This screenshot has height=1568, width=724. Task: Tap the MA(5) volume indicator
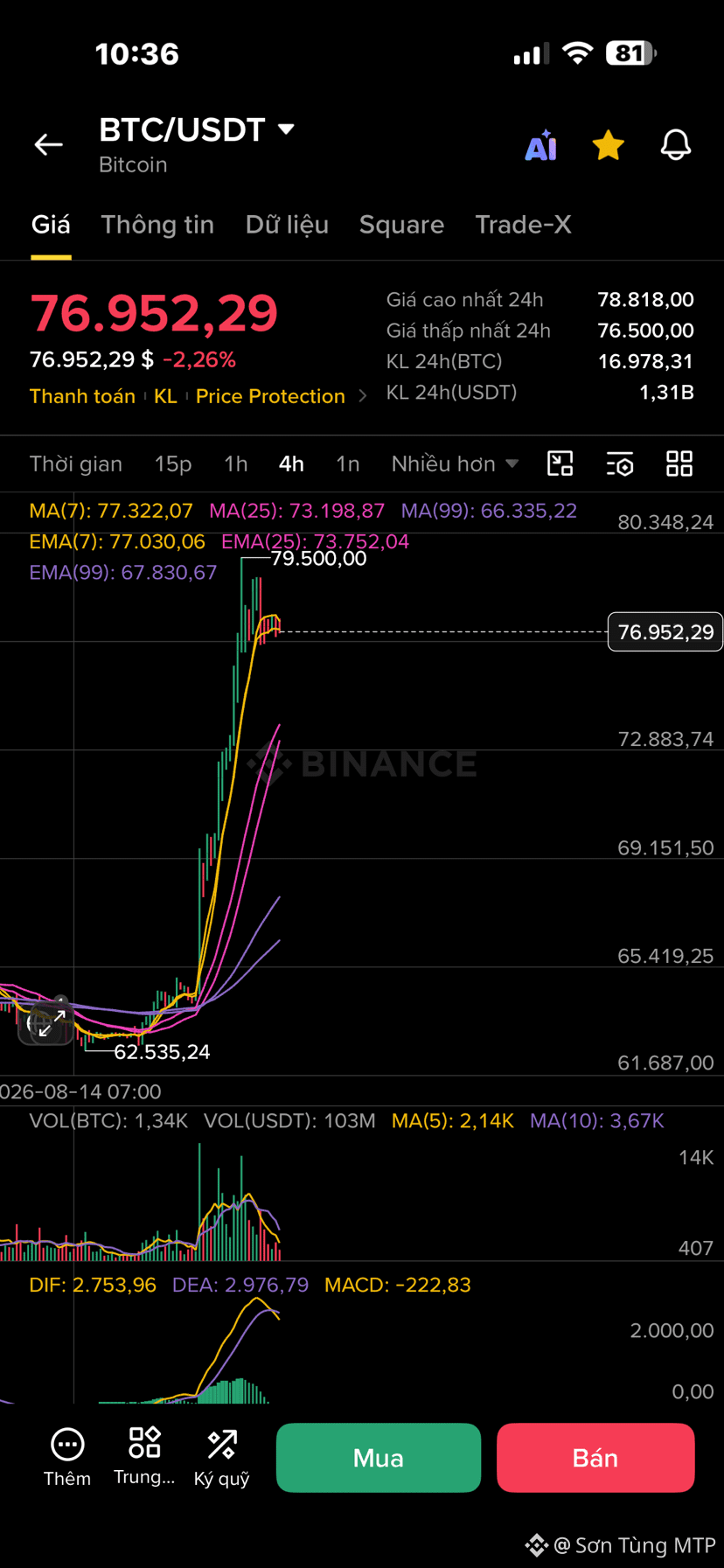453,1121
